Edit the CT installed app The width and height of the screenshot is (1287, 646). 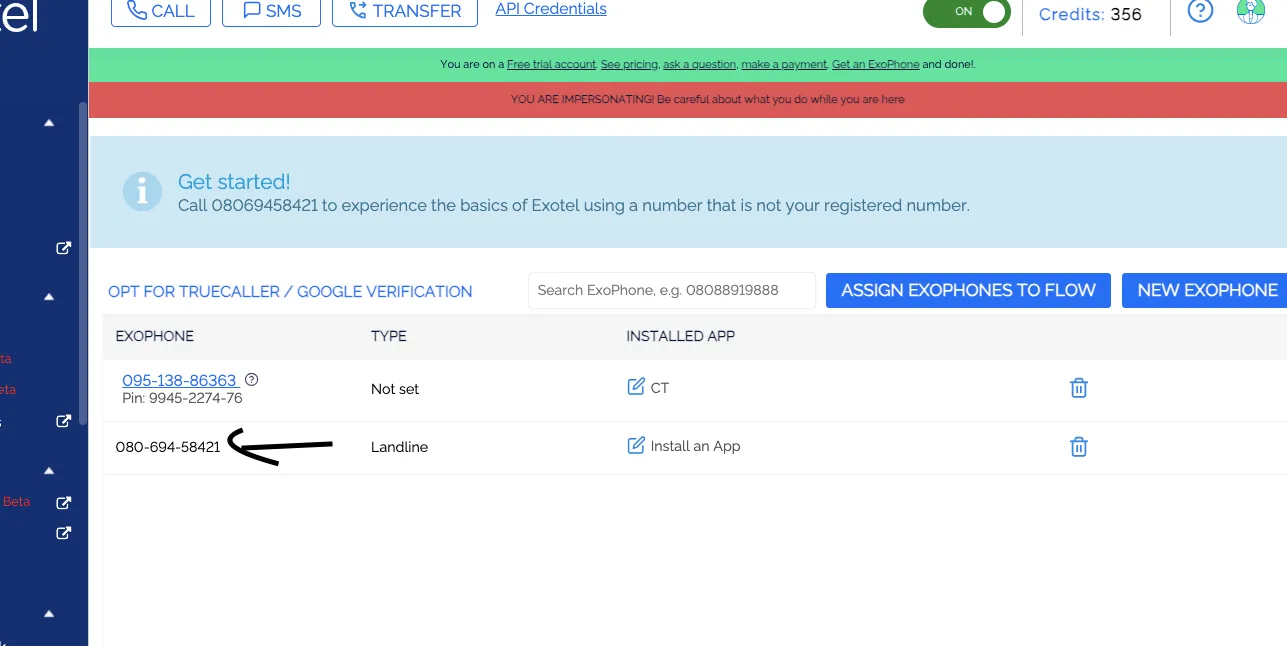636,387
